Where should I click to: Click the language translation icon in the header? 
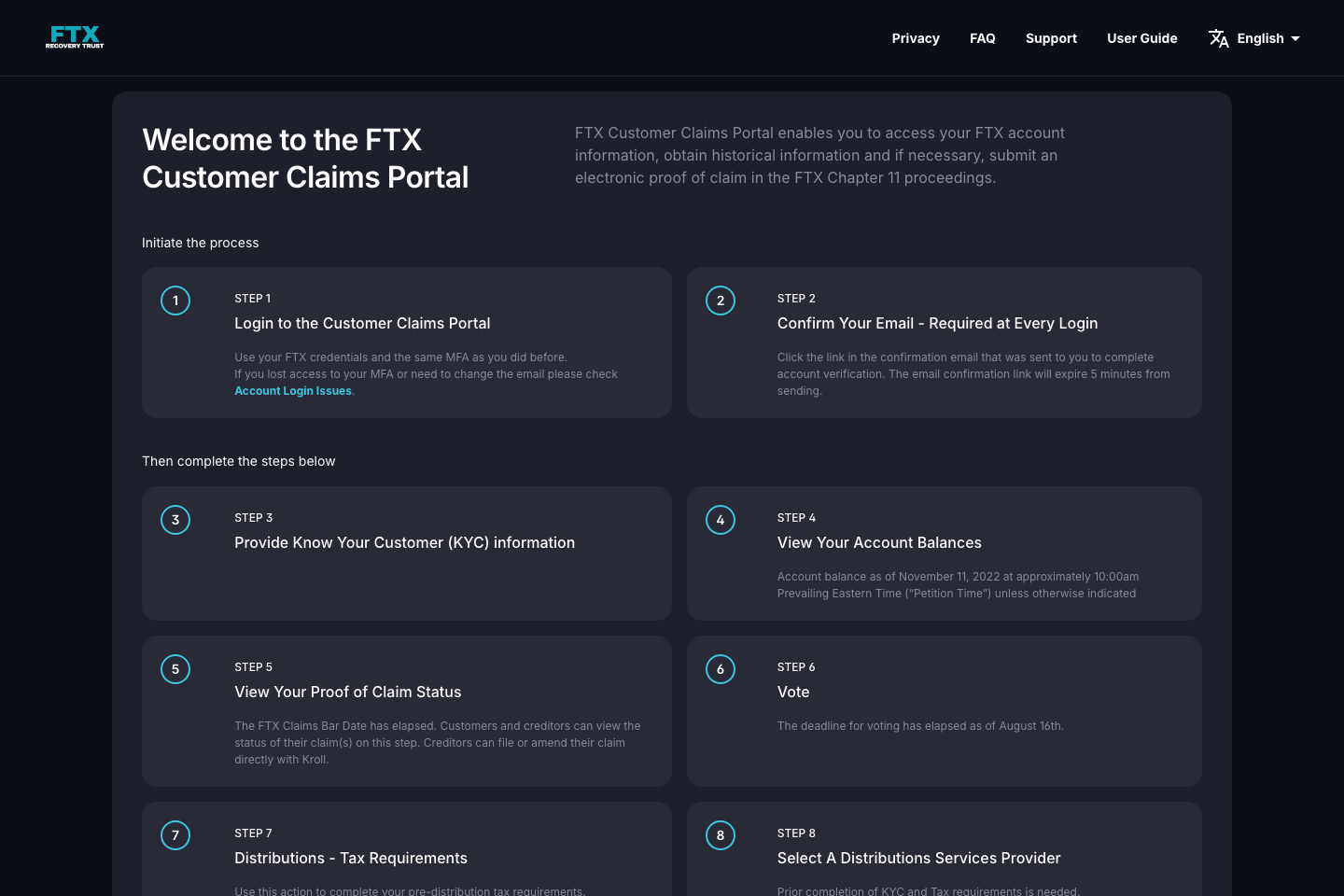1219,38
